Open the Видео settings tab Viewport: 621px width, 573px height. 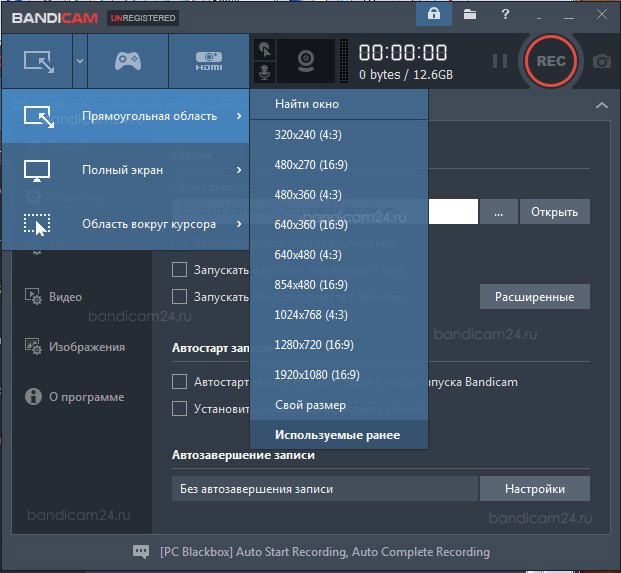(x=65, y=297)
